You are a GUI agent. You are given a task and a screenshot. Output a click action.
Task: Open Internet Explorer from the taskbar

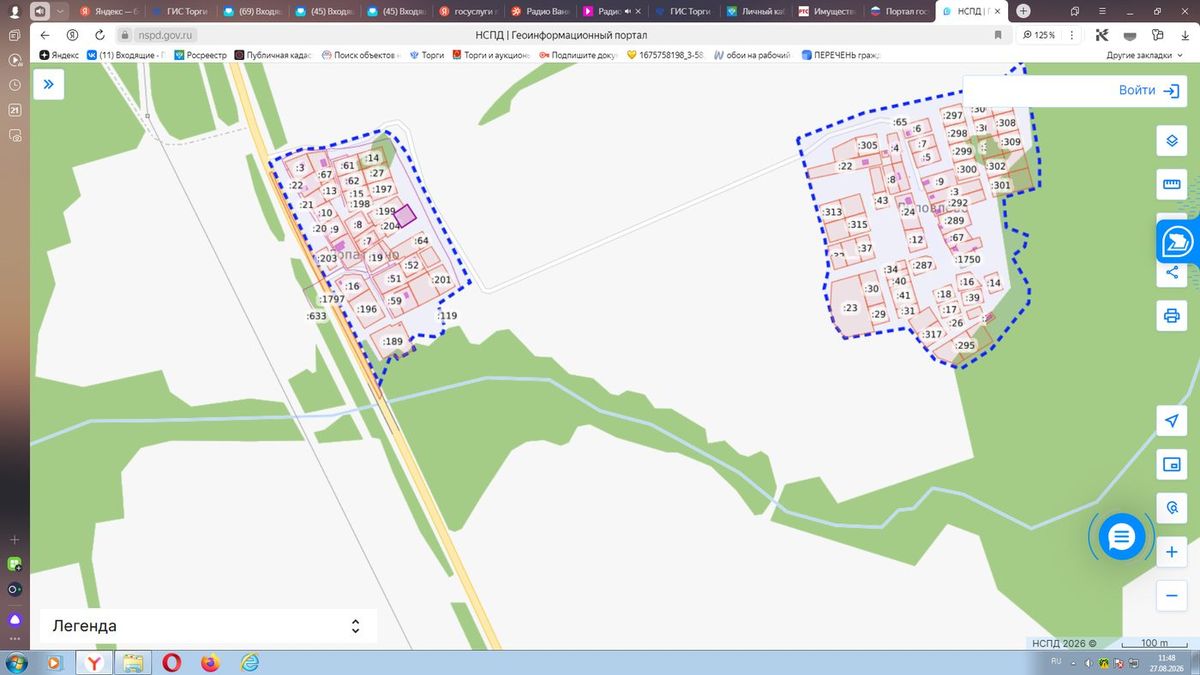click(x=249, y=662)
